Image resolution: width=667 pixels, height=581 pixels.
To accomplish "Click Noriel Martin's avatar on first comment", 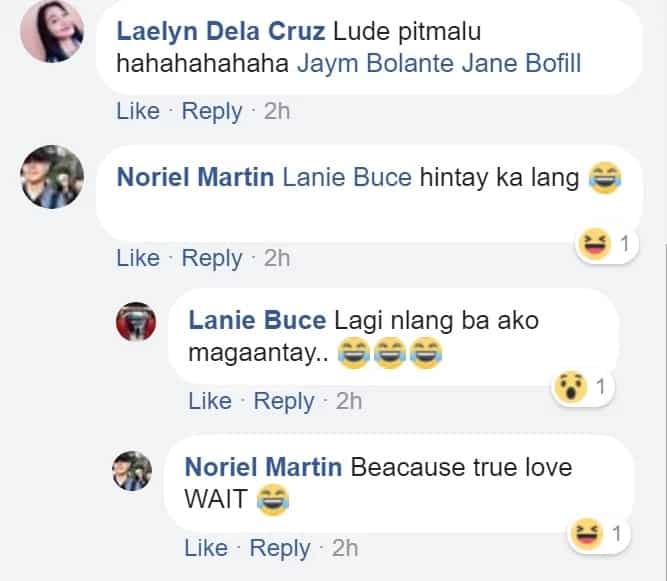I will 52,177.
